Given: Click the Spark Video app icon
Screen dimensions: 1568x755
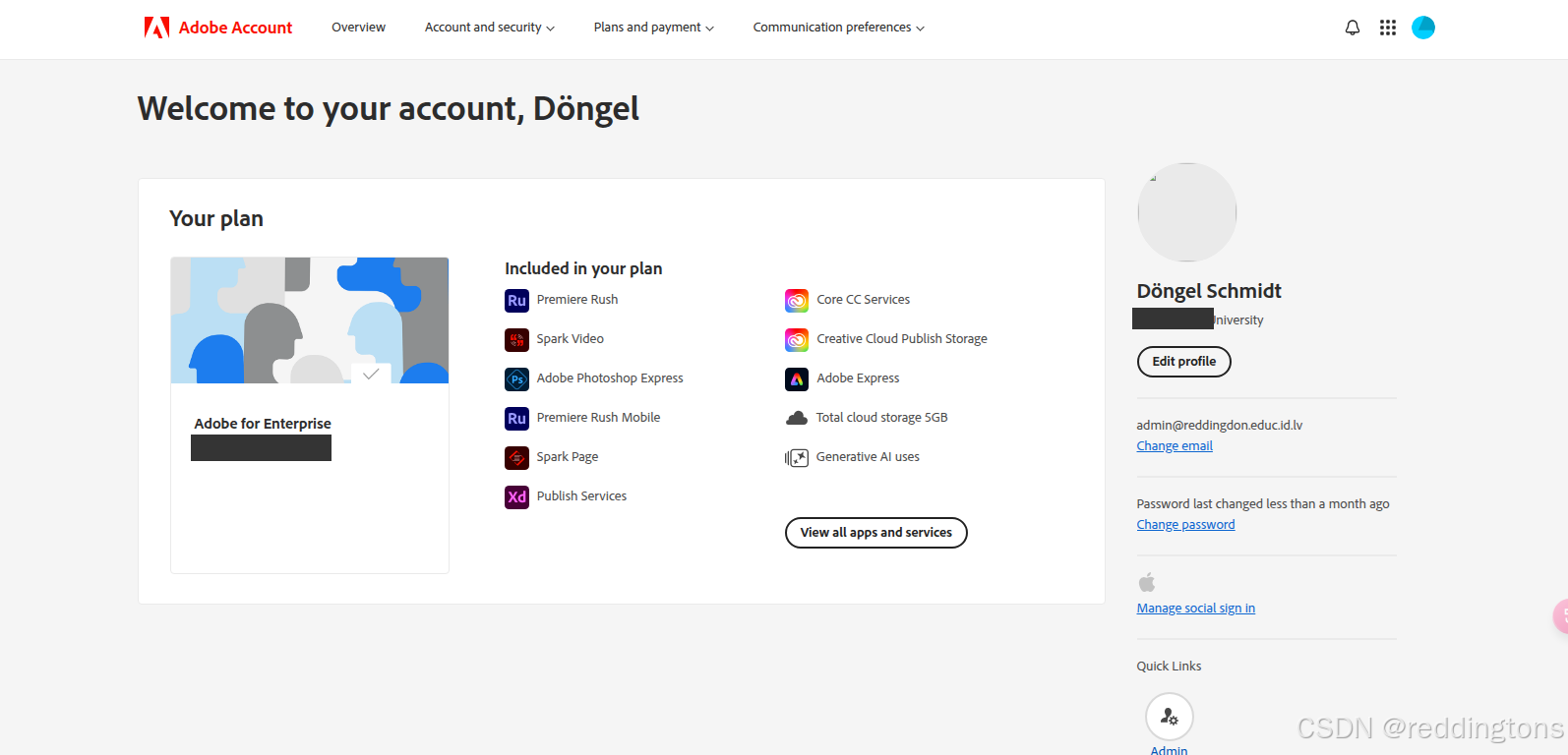Looking at the screenshot, I should 517,340.
